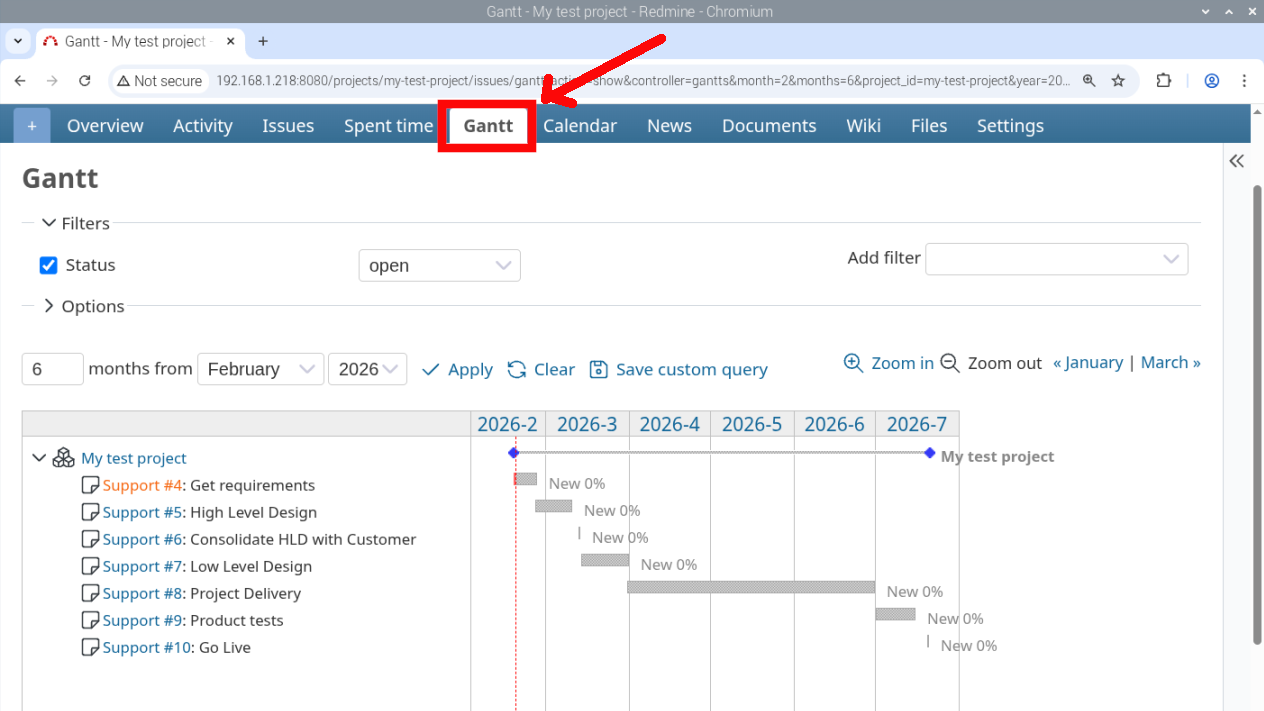Open the February month dropdown
The height and width of the screenshot is (711, 1264).
point(260,369)
